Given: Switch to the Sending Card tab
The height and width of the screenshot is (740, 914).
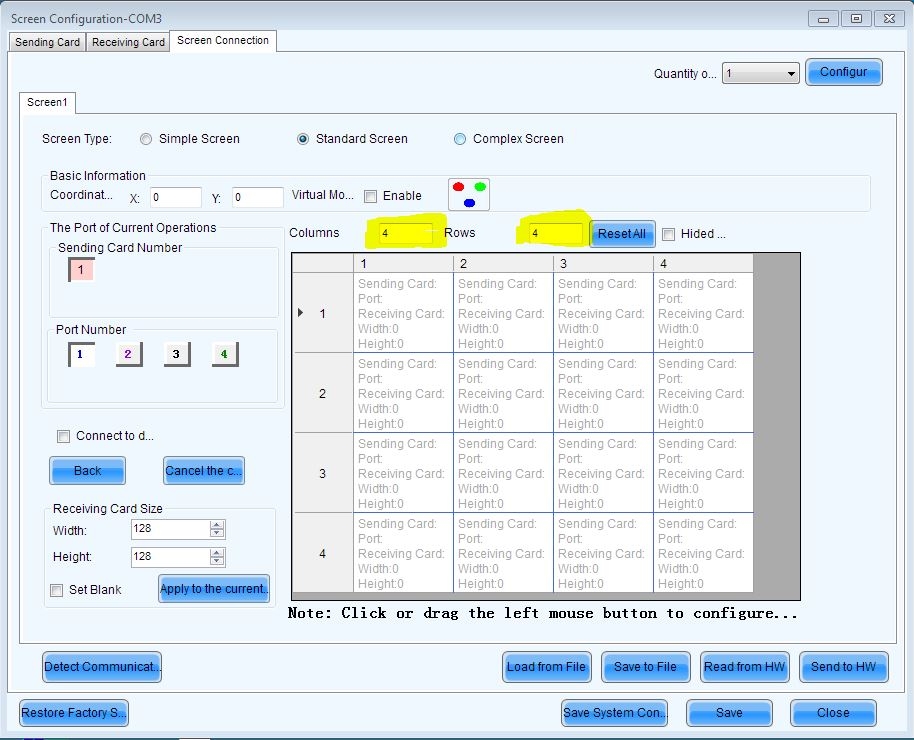Looking at the screenshot, I should (47, 42).
